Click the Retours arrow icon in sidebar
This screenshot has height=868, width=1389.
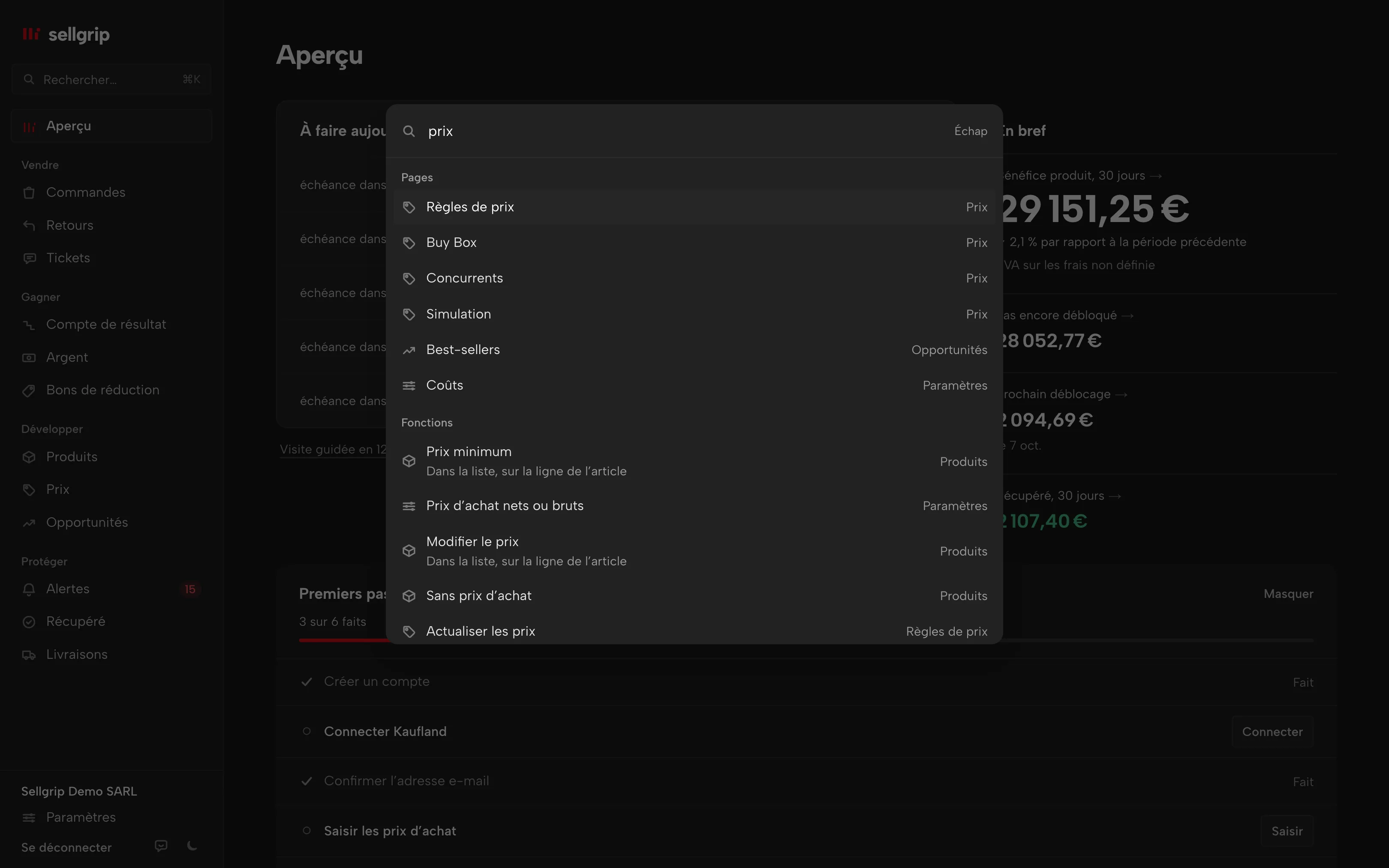[29, 225]
